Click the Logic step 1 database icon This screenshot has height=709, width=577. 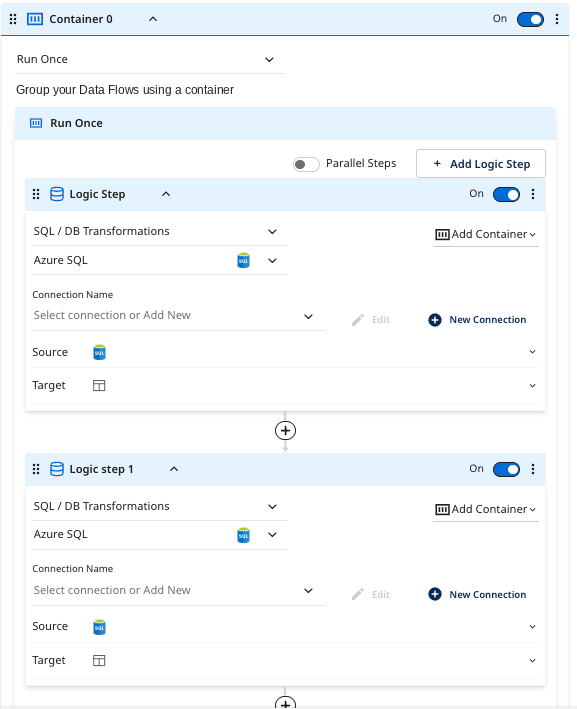coord(57,469)
